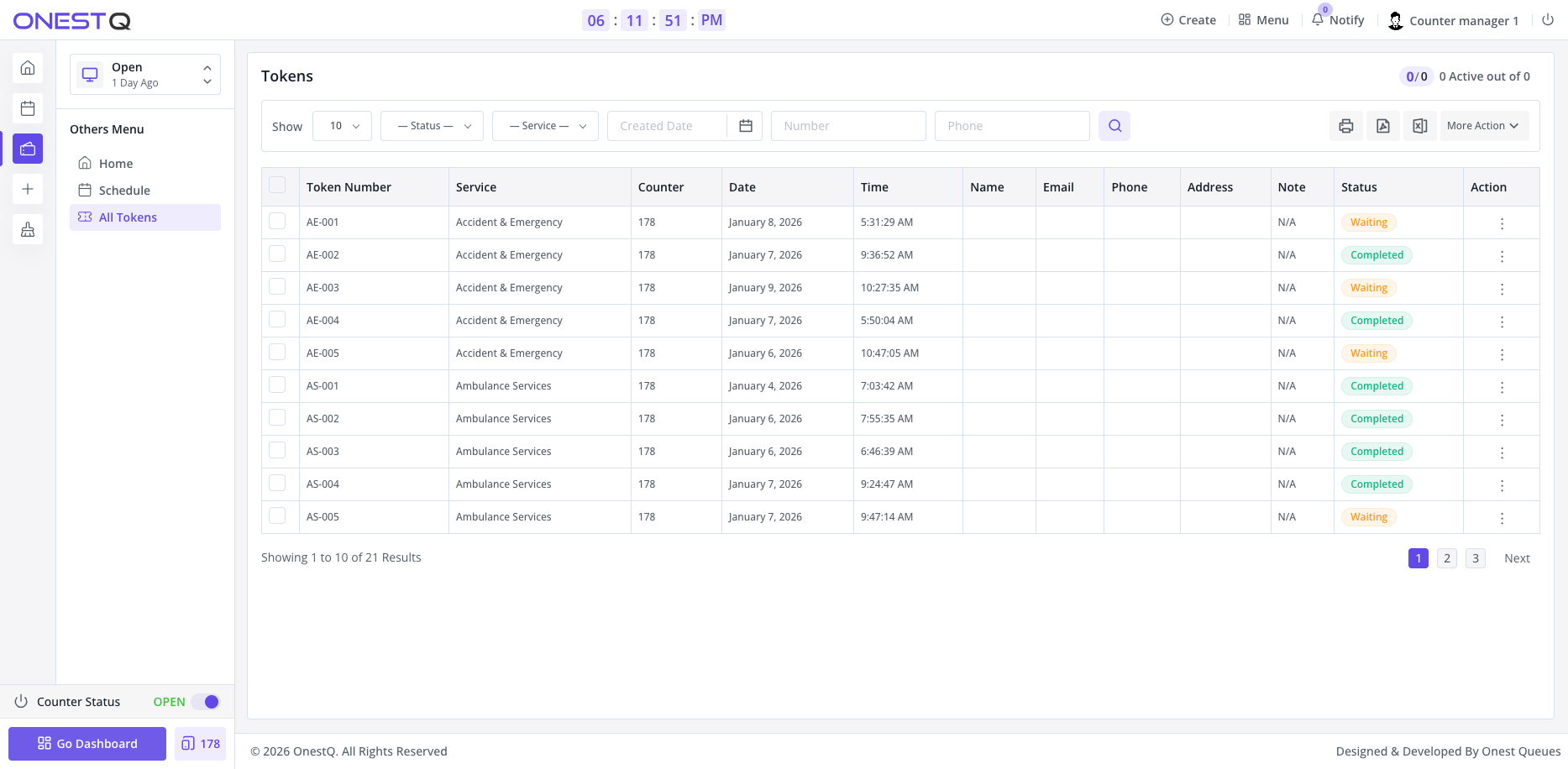
Task: Open the calendar picker in Created Date
Action: [745, 126]
